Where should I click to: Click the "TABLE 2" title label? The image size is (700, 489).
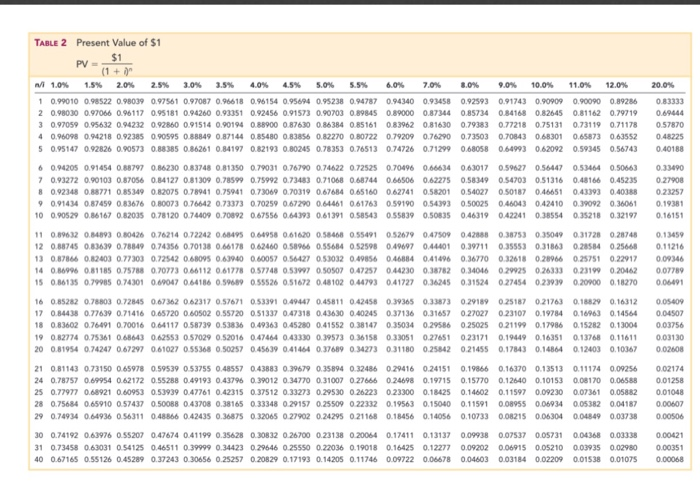tap(50, 43)
